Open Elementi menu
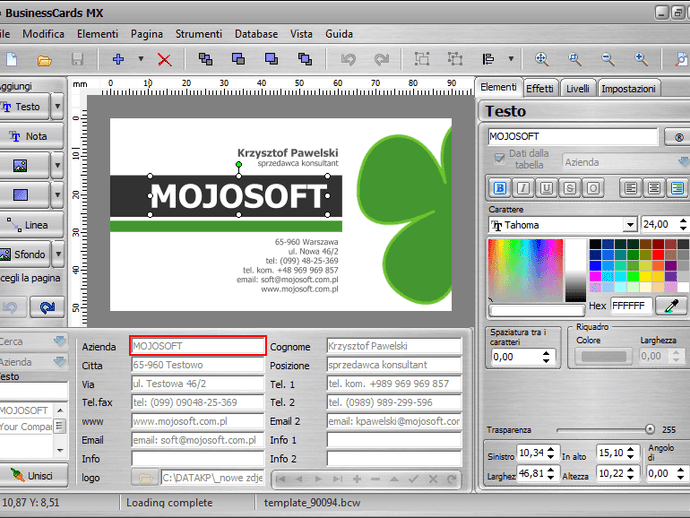The height and width of the screenshot is (518, 690). [x=98, y=34]
